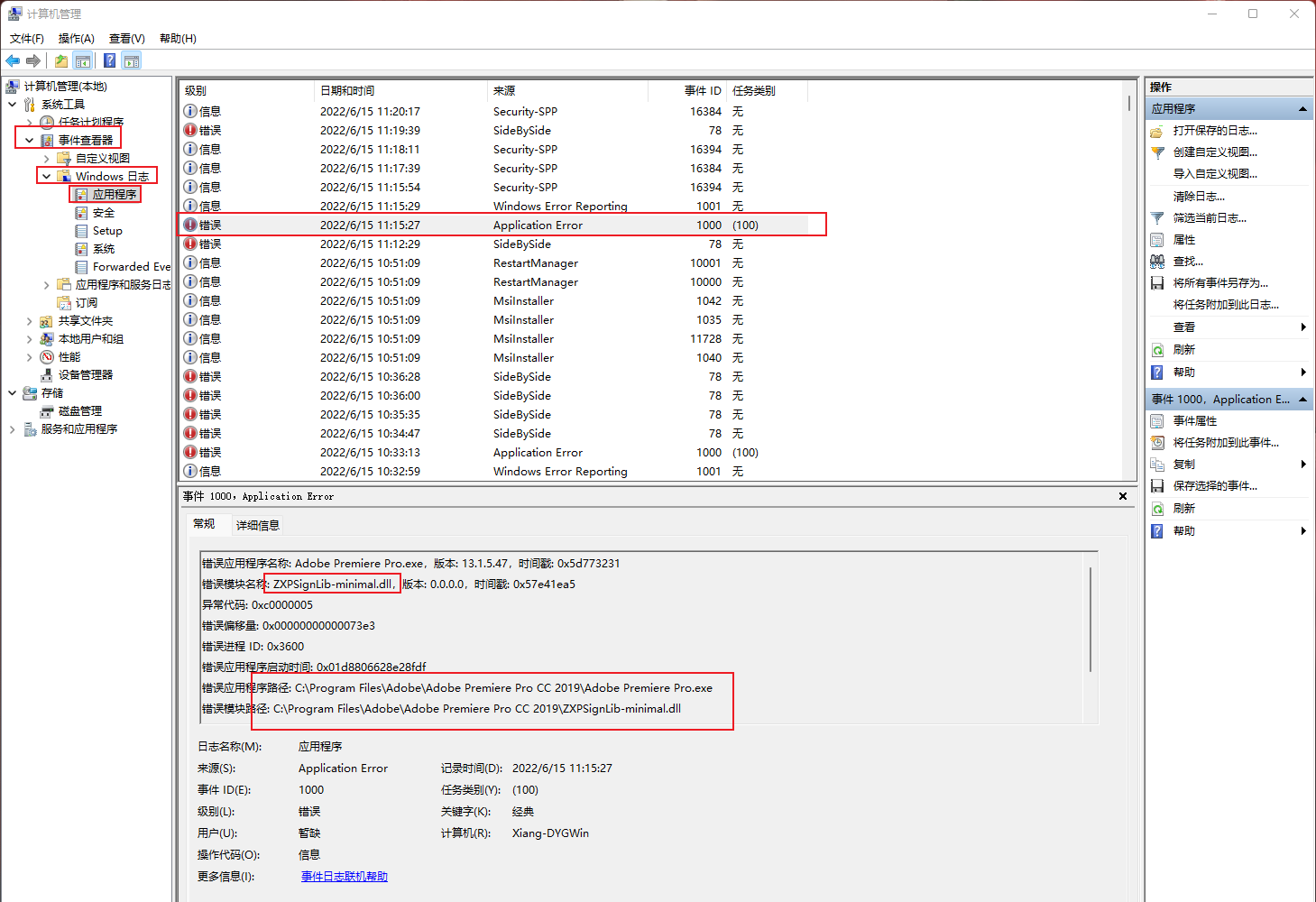
Task: Open the 操作(A) menu
Action: (x=76, y=39)
